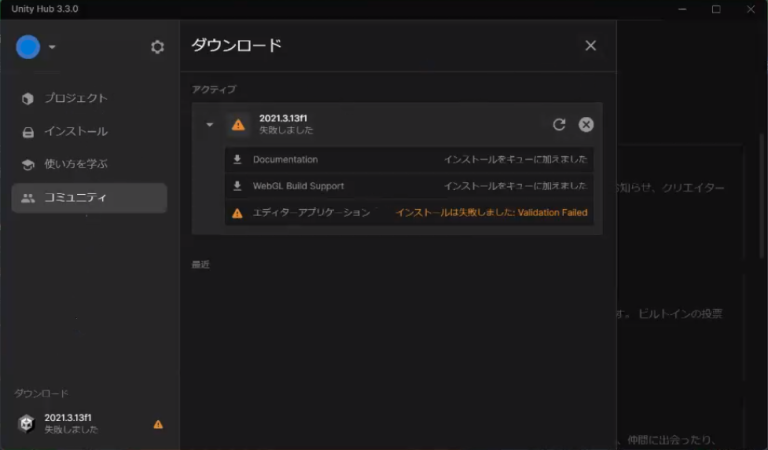Image resolution: width=768 pixels, height=450 pixels.
Task: Click the sidebar download warning triangle
Action: 158,424
